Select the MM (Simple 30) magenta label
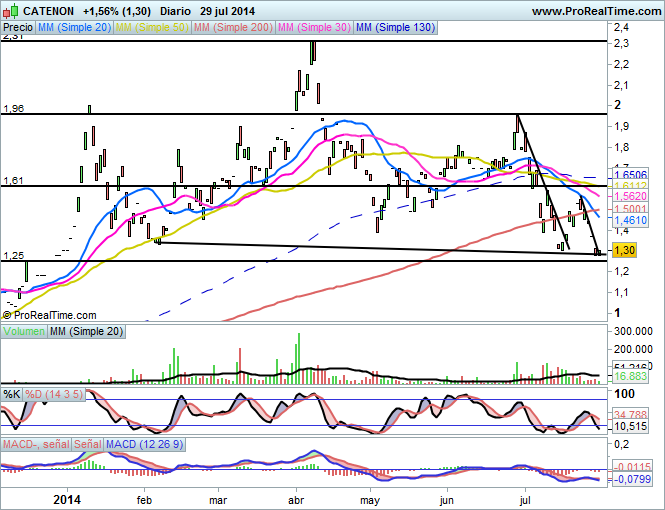 coord(314,28)
